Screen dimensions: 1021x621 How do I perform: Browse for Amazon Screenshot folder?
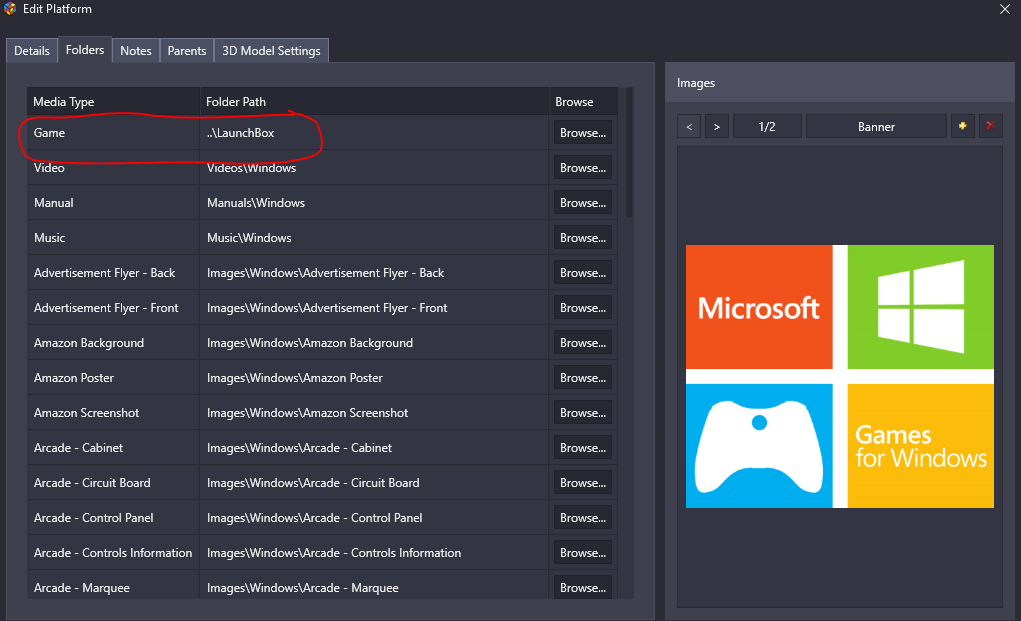click(583, 413)
